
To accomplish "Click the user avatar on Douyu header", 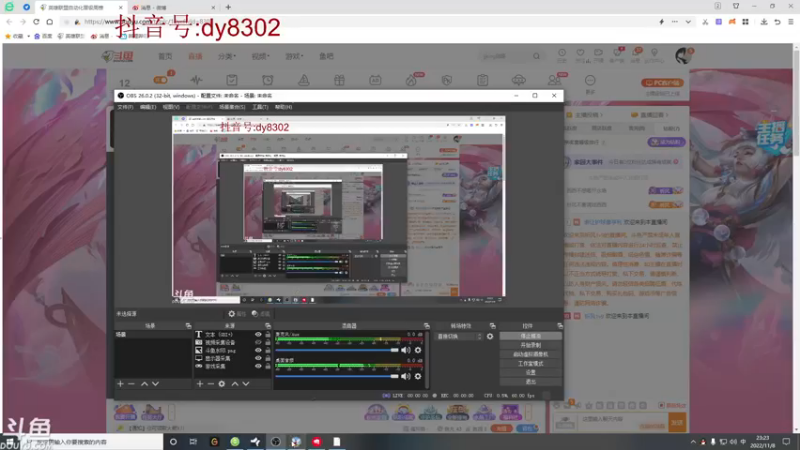I will [x=684, y=56].
